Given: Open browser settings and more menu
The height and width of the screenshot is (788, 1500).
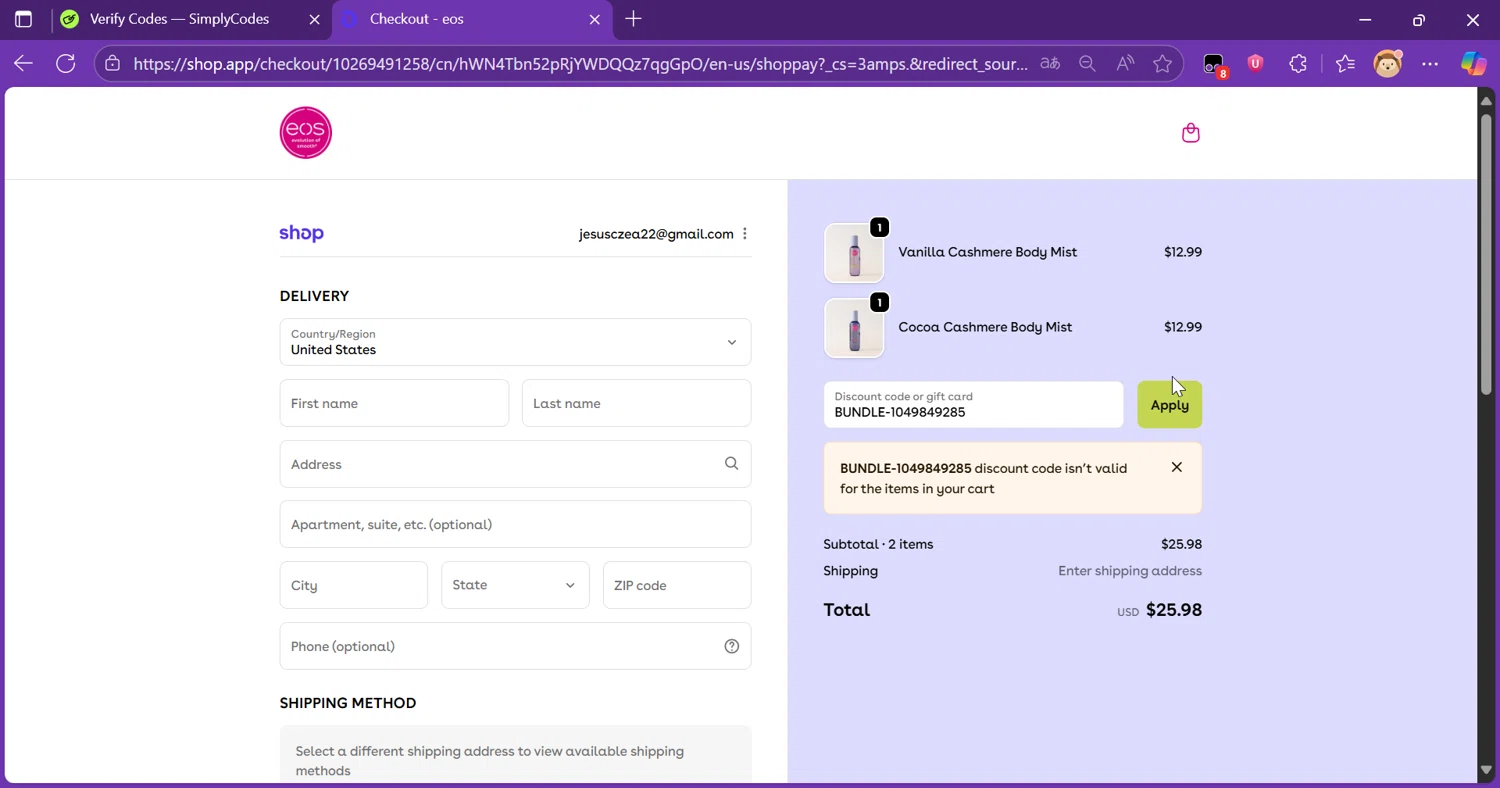Looking at the screenshot, I should [x=1430, y=64].
